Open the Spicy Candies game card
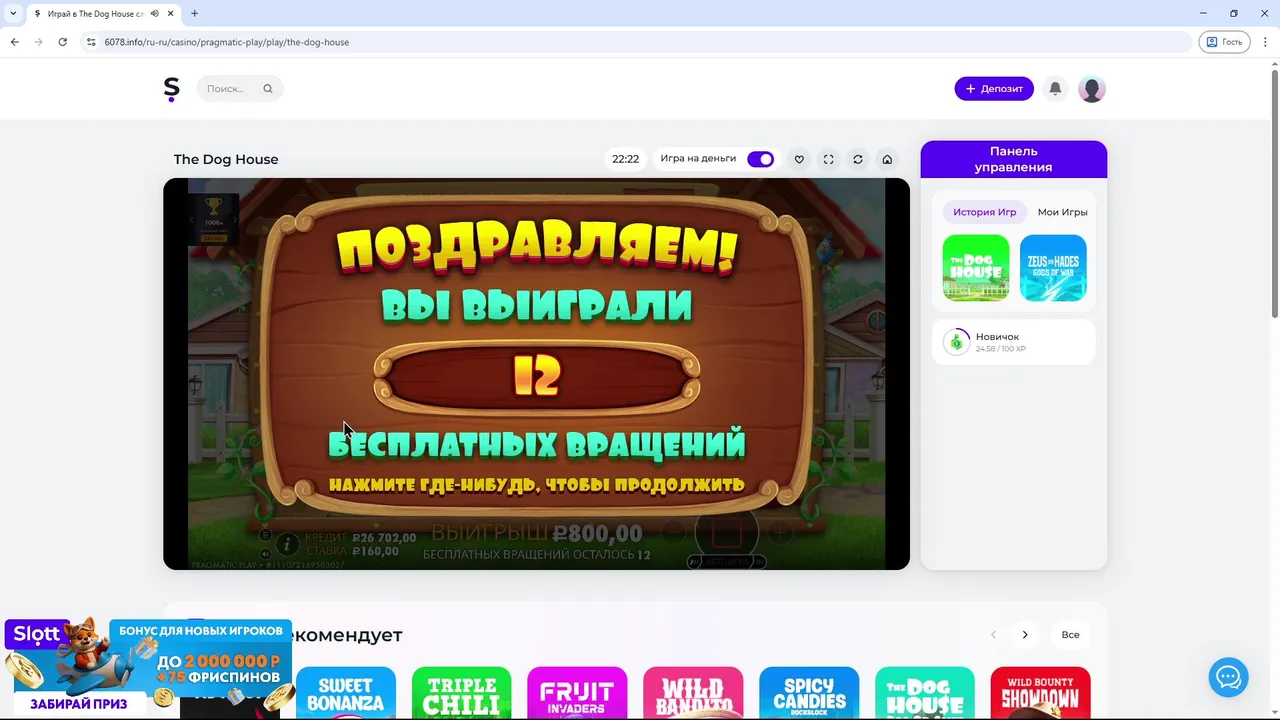1280x720 pixels. click(809, 693)
